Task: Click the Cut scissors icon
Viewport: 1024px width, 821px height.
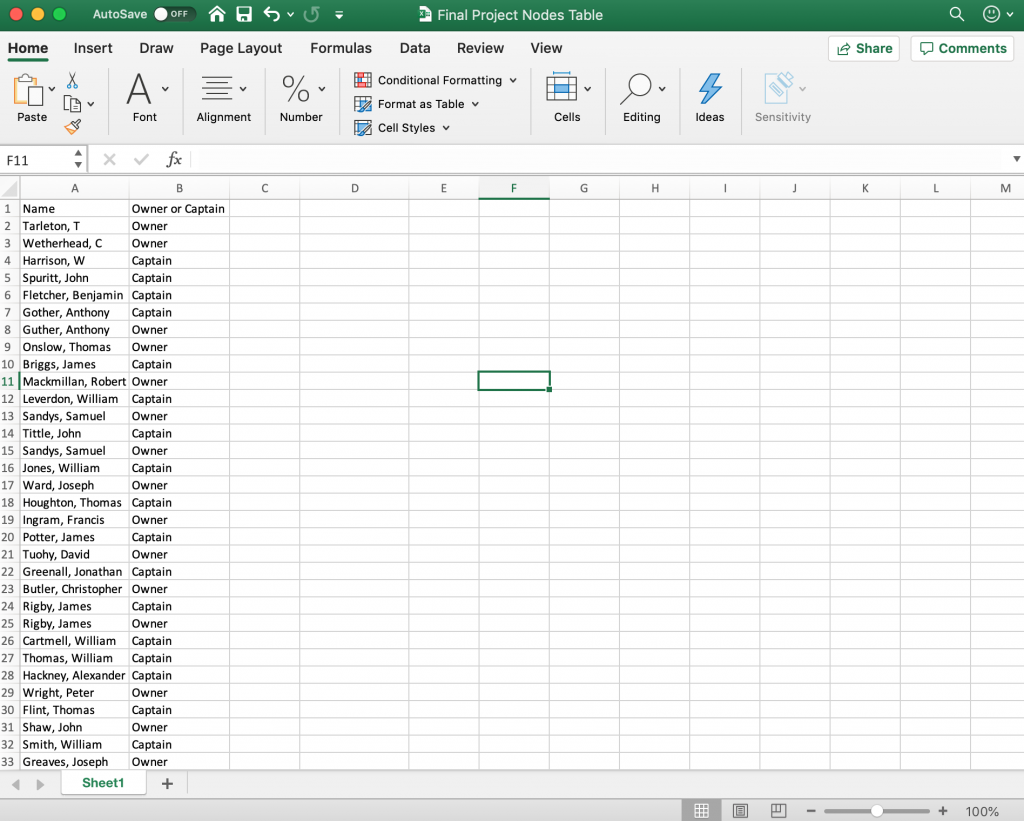Action: point(72,80)
